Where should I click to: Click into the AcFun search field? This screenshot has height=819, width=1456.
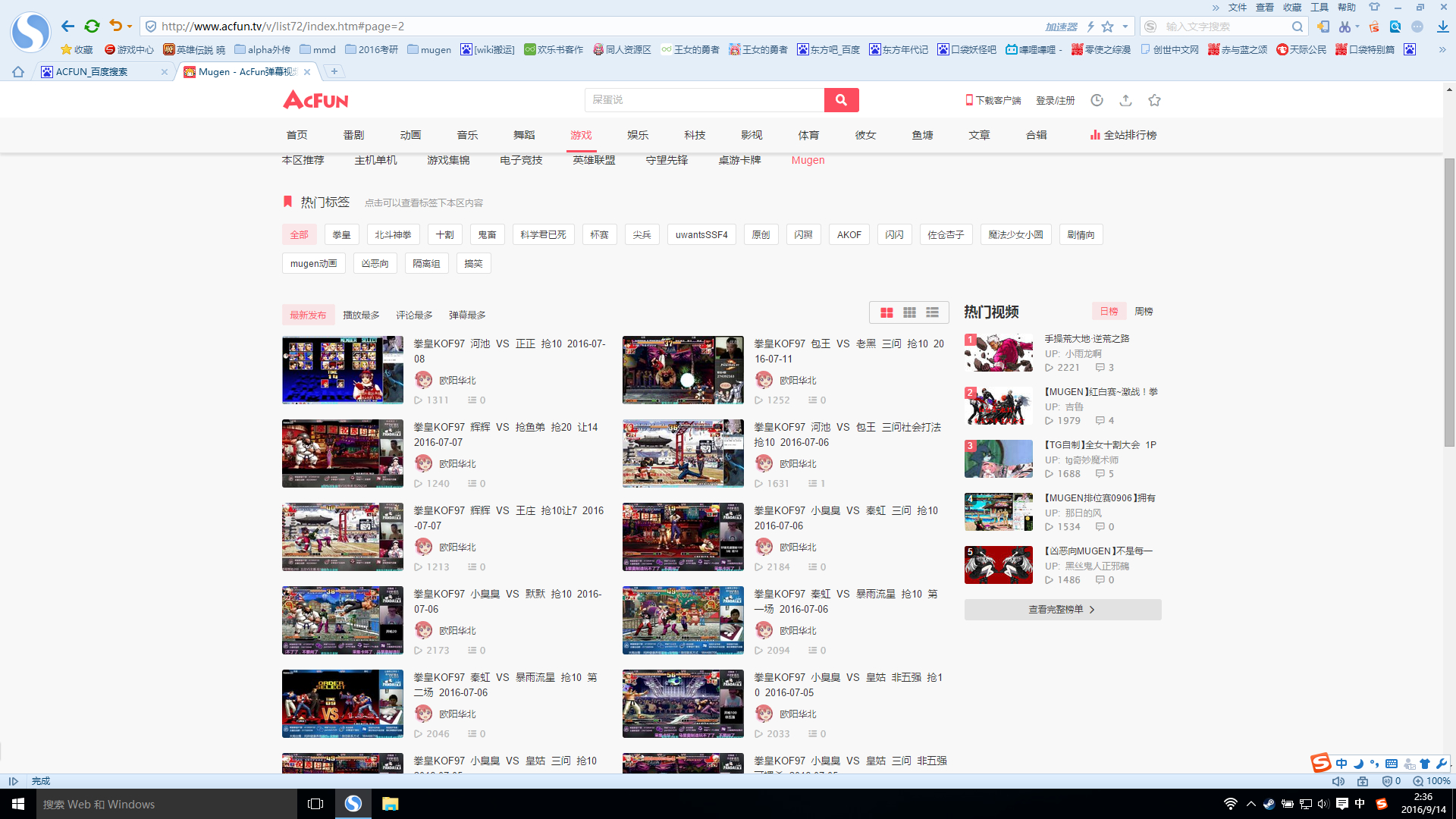(704, 99)
